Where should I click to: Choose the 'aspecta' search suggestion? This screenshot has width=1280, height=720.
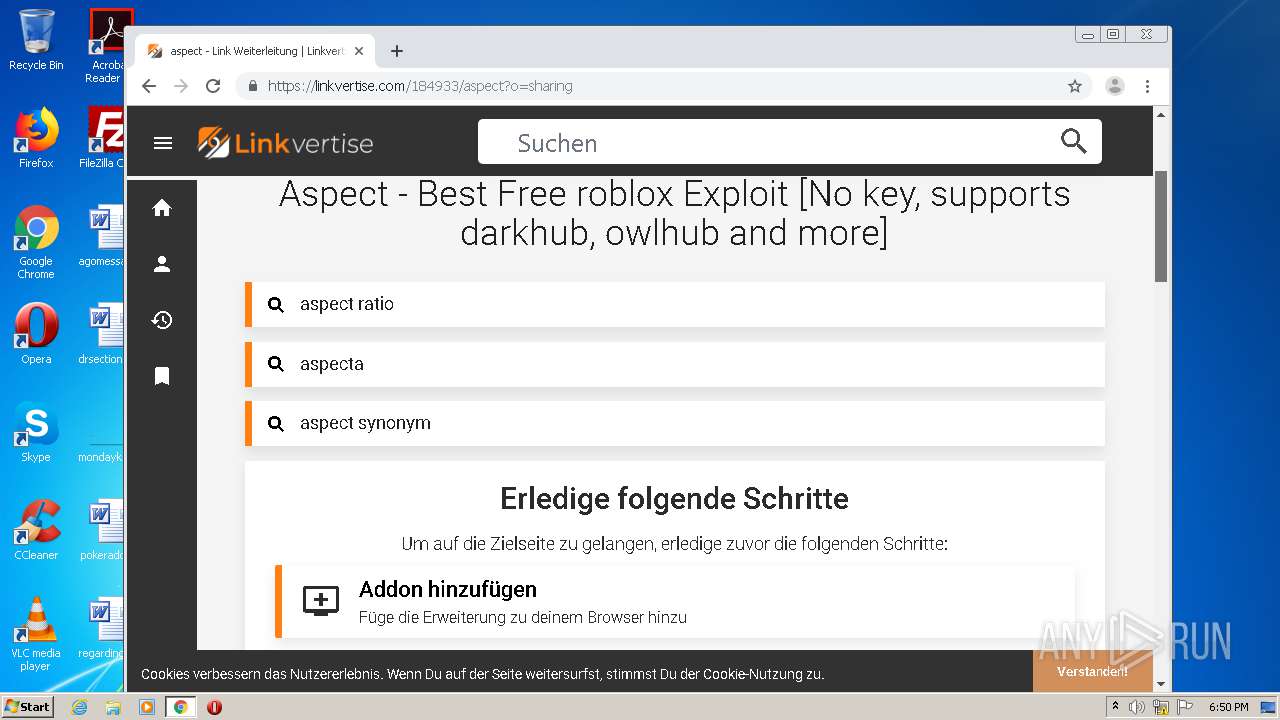tap(675, 364)
